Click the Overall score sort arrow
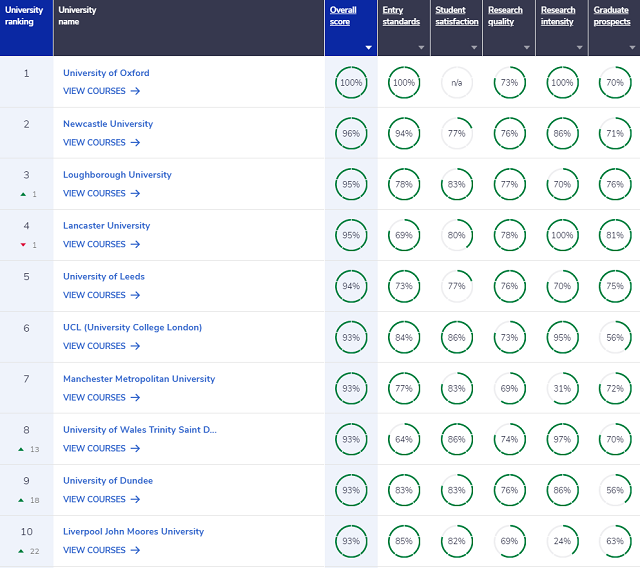640x568 pixels. (369, 48)
